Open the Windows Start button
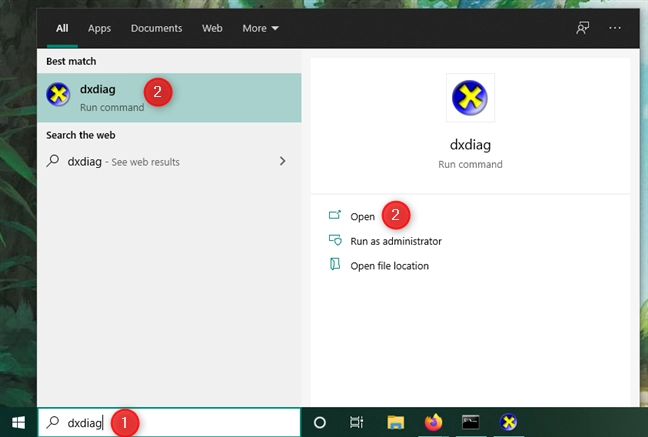 (18, 422)
